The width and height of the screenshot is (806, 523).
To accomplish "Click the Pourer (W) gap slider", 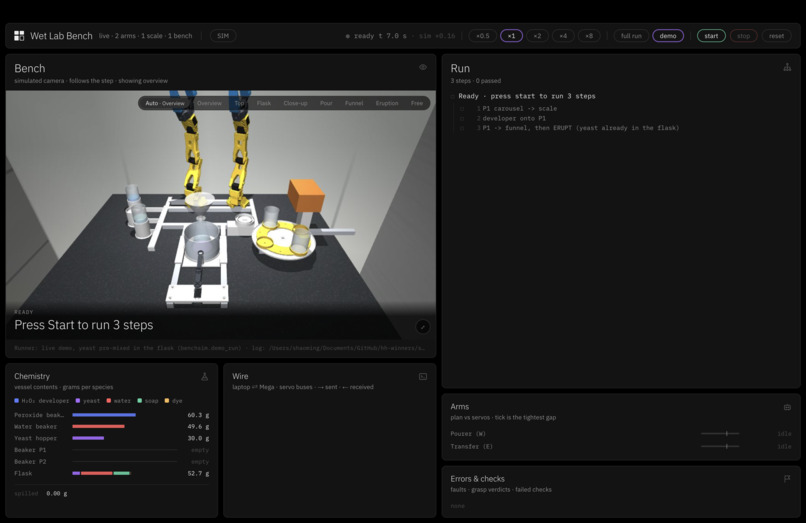I will pyautogui.click(x=720, y=434).
